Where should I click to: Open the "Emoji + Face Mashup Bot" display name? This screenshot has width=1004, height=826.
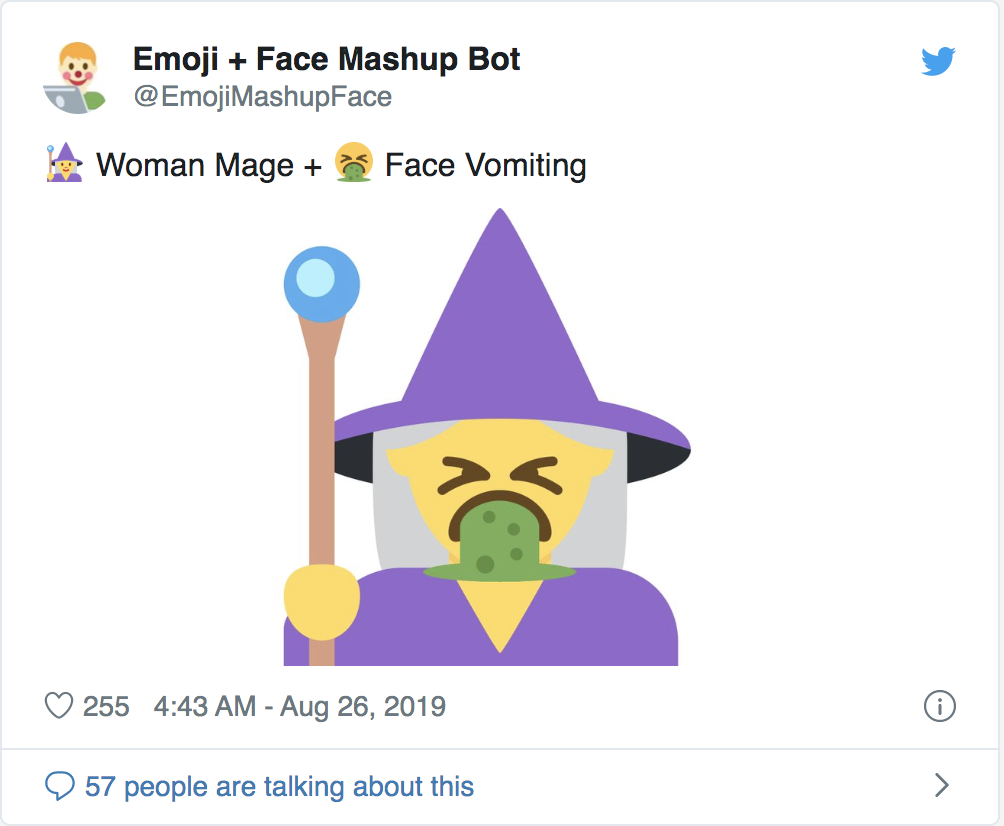(326, 59)
